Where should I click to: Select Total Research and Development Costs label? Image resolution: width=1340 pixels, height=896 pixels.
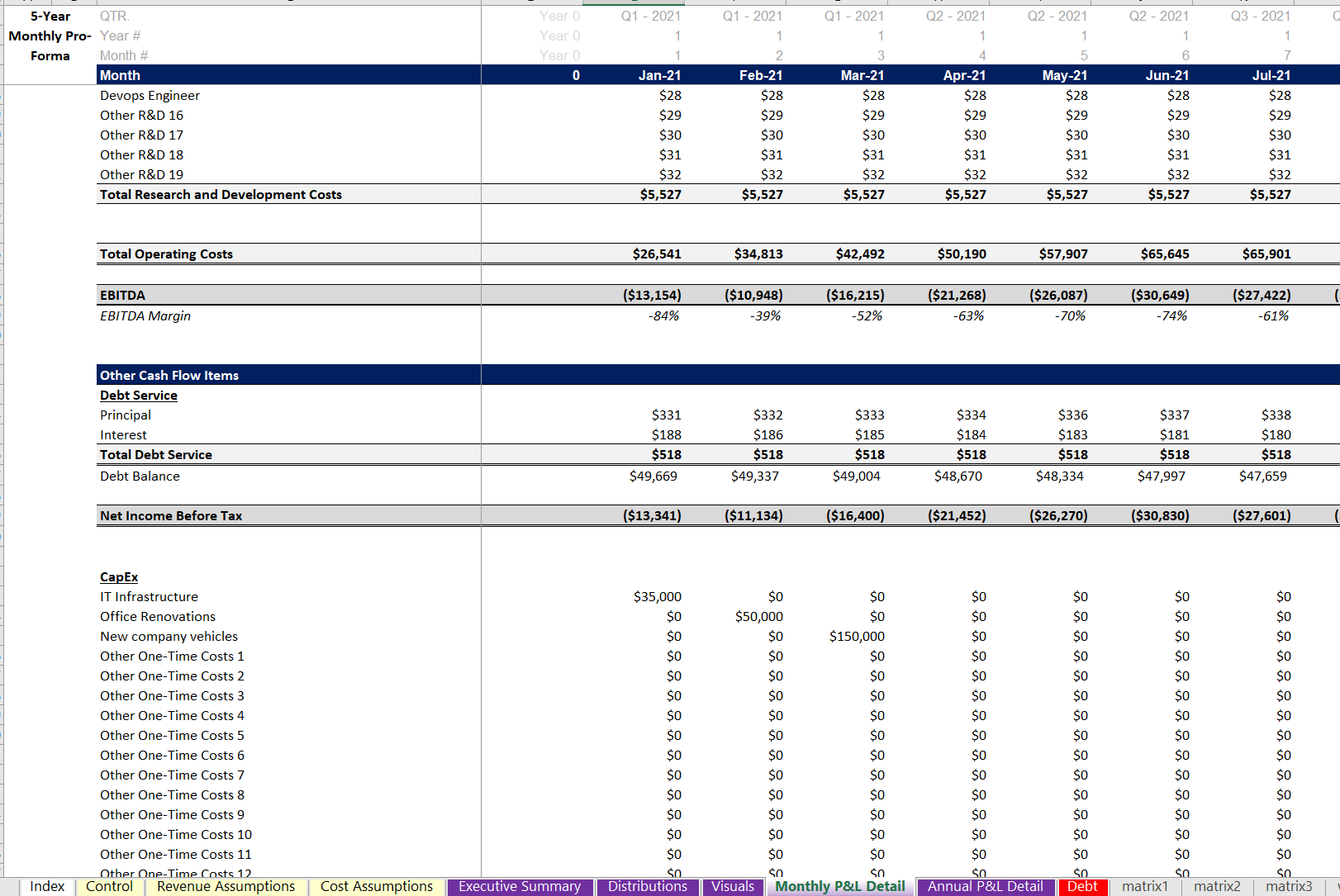(x=221, y=195)
